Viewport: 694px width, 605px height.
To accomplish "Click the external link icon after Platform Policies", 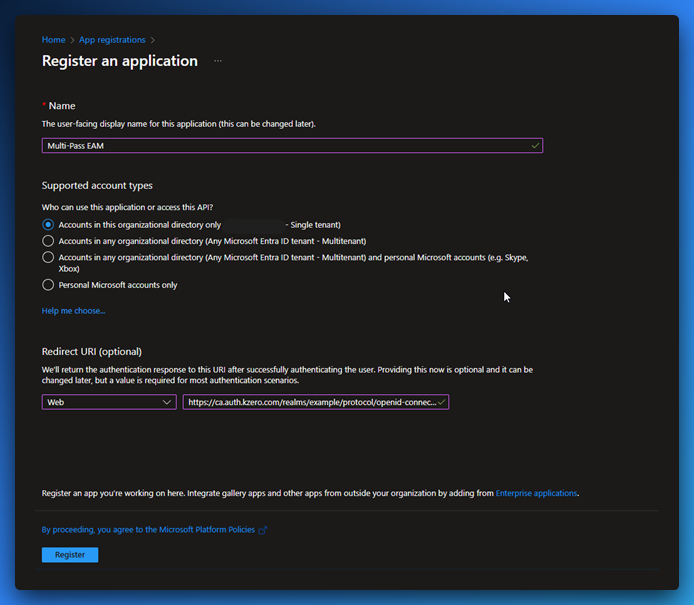I will tap(262, 530).
